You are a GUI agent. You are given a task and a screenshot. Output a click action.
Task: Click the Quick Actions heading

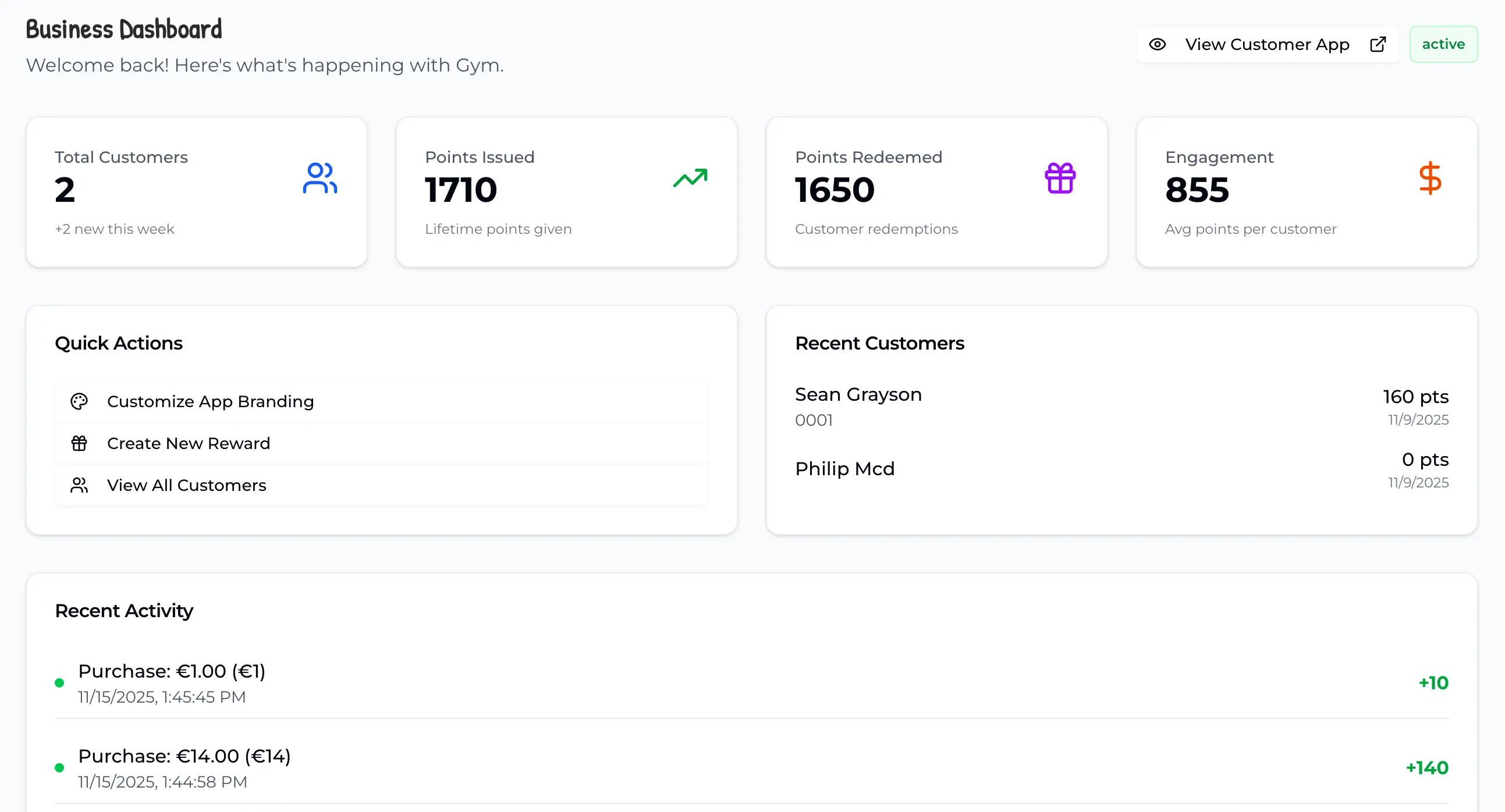point(119,343)
